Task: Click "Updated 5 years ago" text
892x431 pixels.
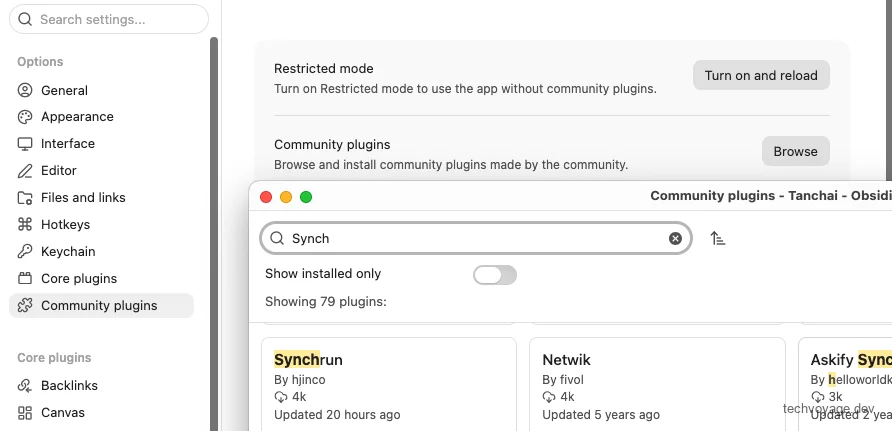Action: (x=601, y=415)
